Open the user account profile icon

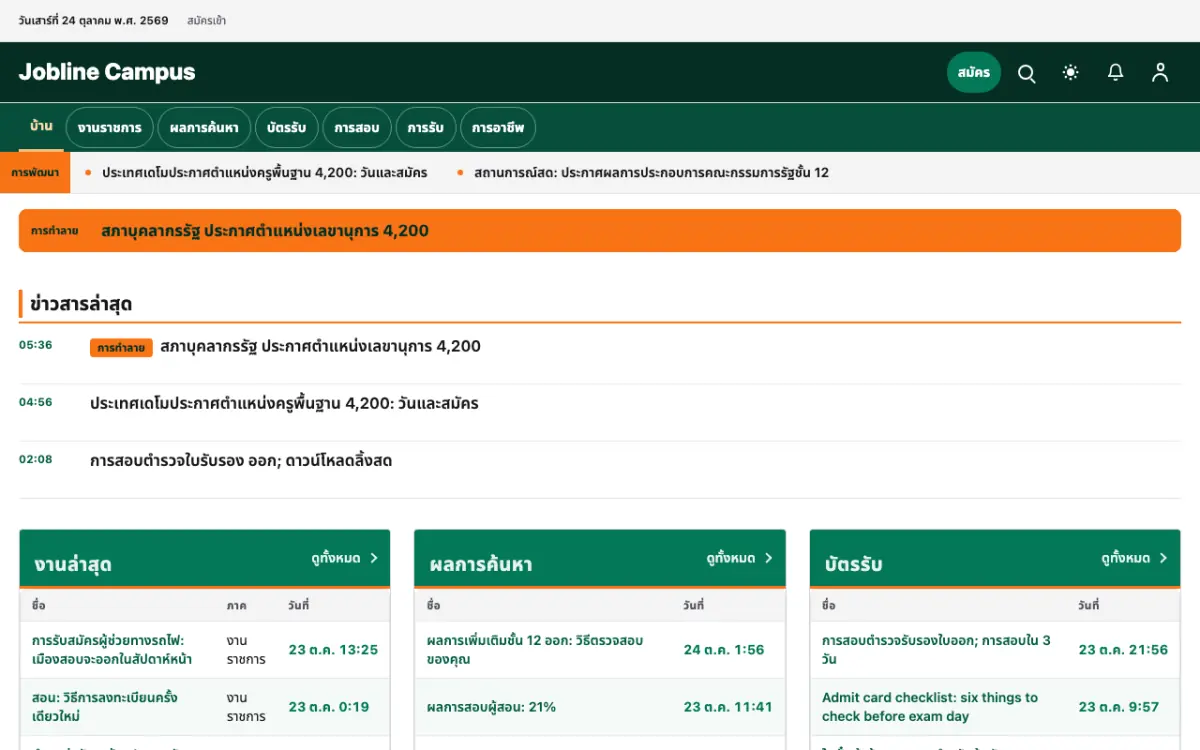click(1160, 73)
